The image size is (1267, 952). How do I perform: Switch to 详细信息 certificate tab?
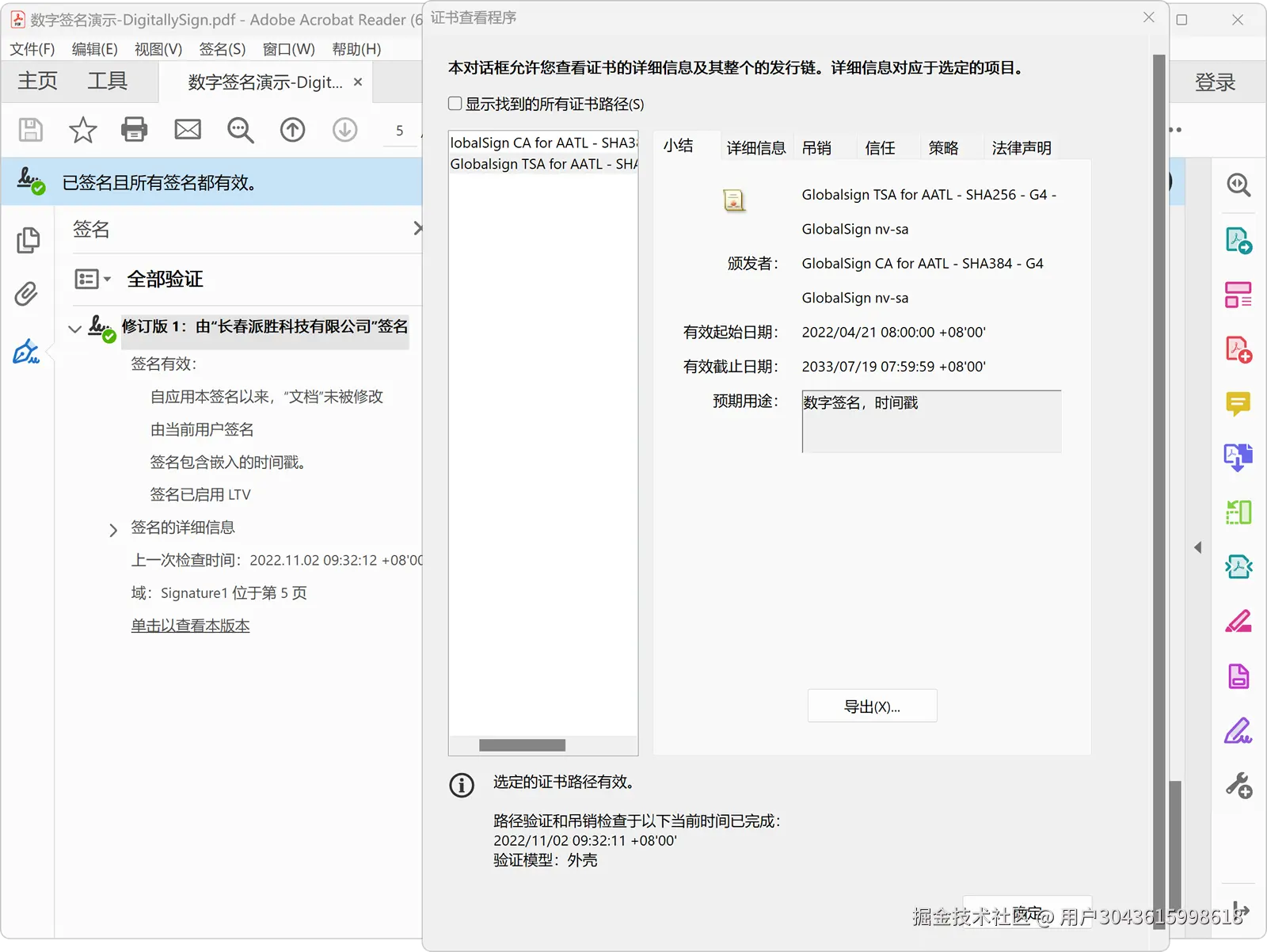pyautogui.click(x=756, y=148)
